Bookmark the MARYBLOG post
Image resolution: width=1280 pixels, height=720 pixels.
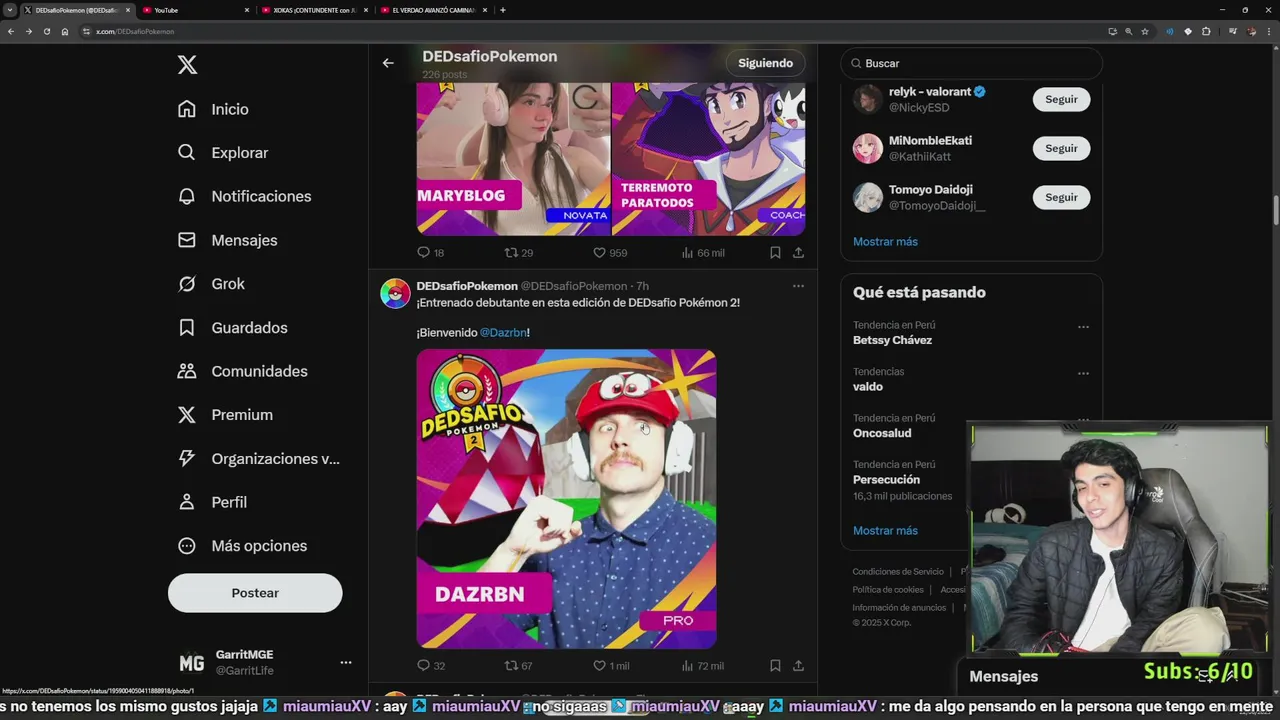click(x=775, y=253)
